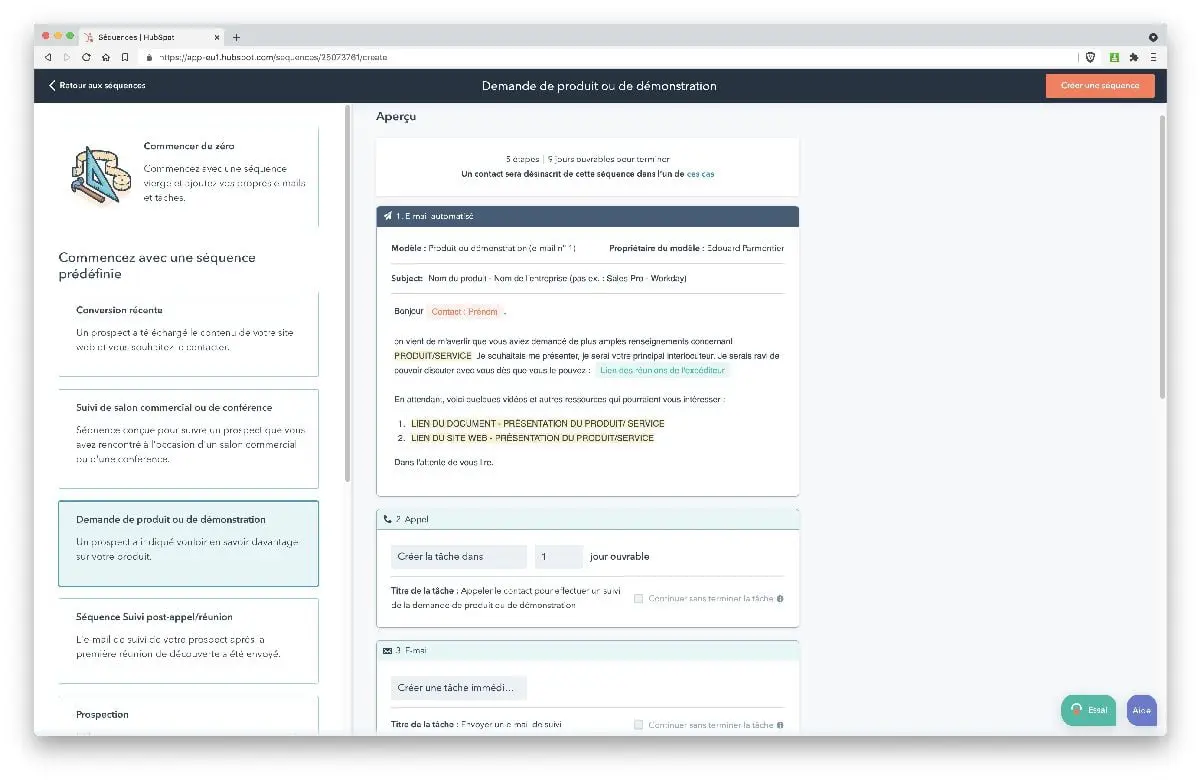The height and width of the screenshot is (780, 1200).
Task: Toggle Continuer sans terminer la tâche in E-mail step
Action: (x=638, y=725)
